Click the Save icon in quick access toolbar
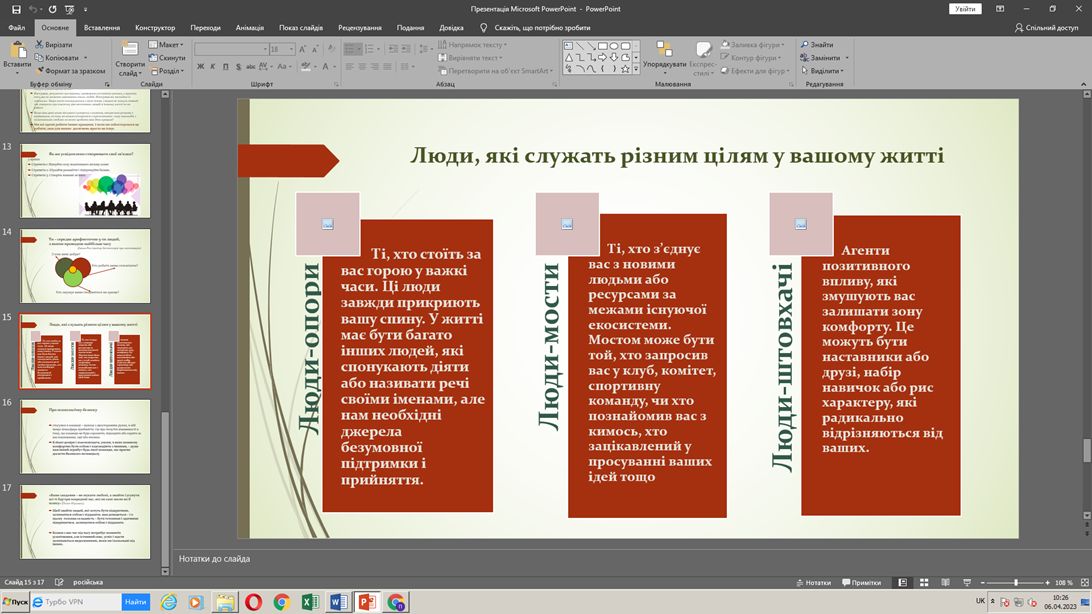The image size is (1092, 614). pyautogui.click(x=15, y=9)
